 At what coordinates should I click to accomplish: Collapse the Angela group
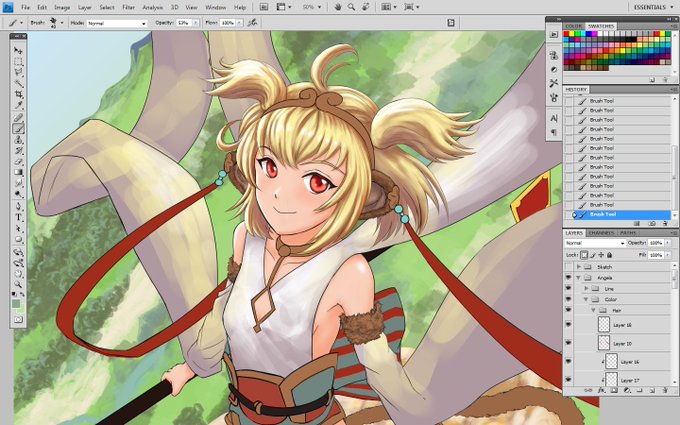(x=579, y=278)
